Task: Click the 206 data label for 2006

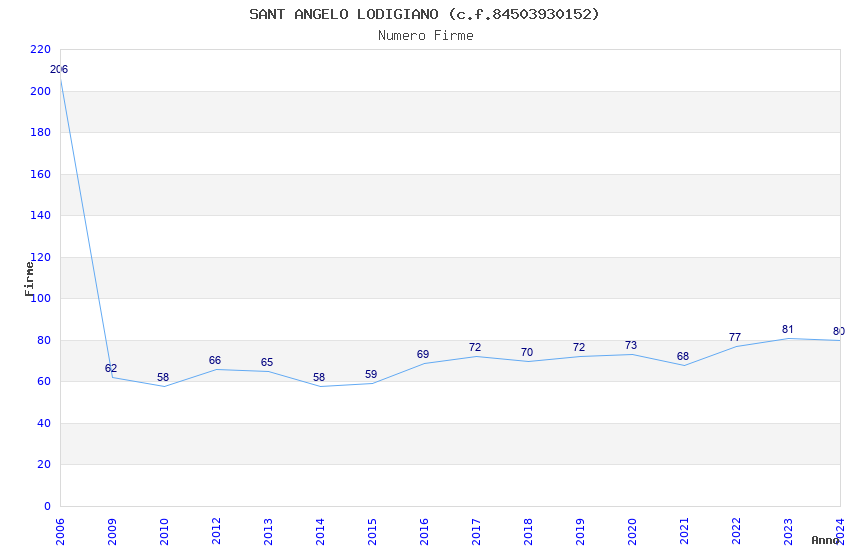Action: pos(59,69)
